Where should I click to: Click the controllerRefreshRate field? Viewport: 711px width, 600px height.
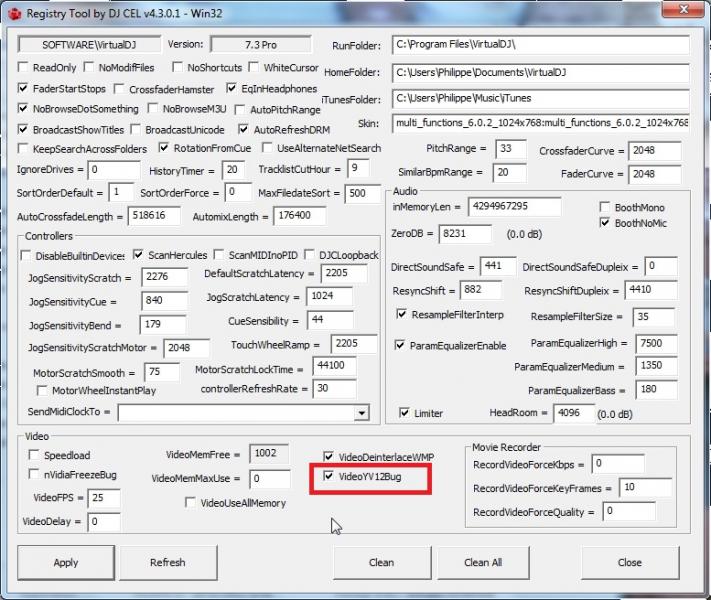point(334,389)
